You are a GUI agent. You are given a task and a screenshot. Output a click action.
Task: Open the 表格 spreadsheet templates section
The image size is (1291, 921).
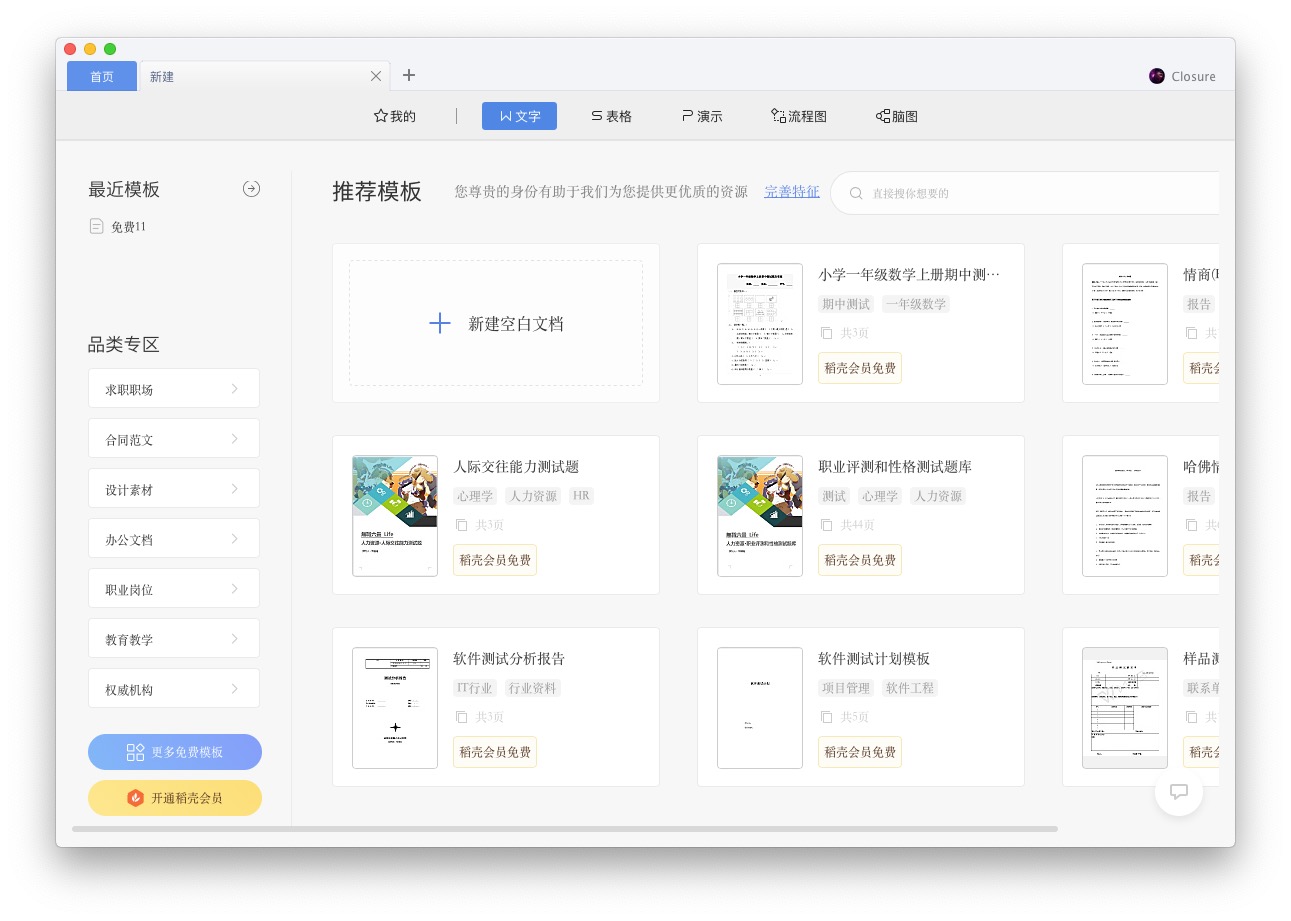point(610,115)
